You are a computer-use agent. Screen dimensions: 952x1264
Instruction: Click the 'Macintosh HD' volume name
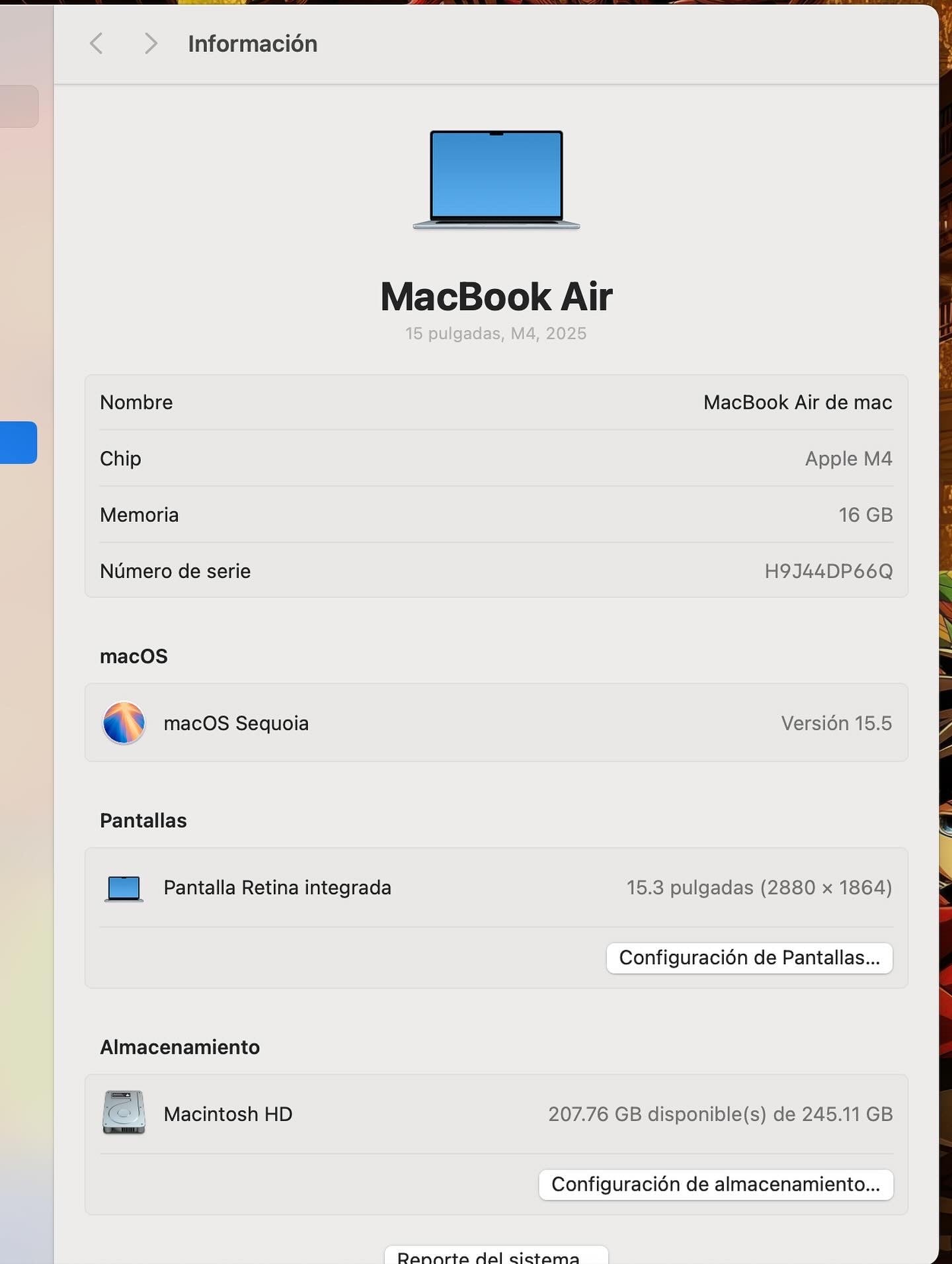[228, 1114]
